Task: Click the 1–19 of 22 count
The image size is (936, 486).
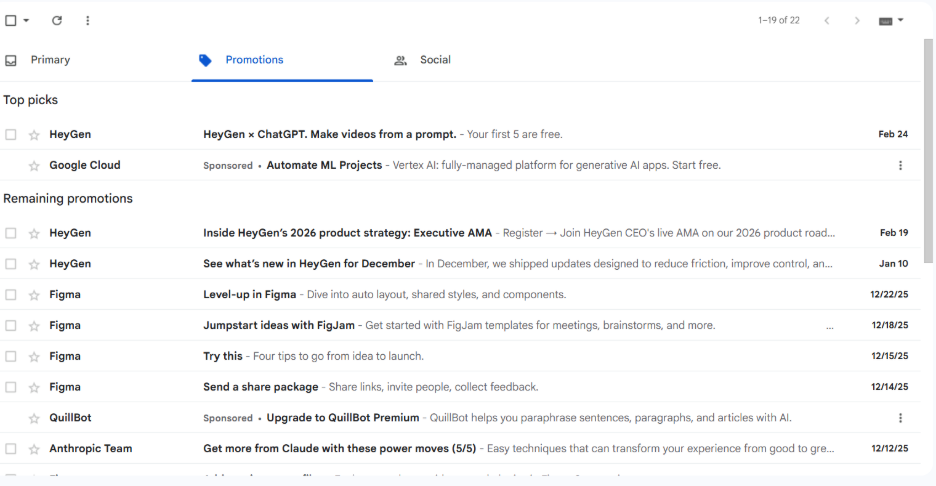Action: point(778,21)
